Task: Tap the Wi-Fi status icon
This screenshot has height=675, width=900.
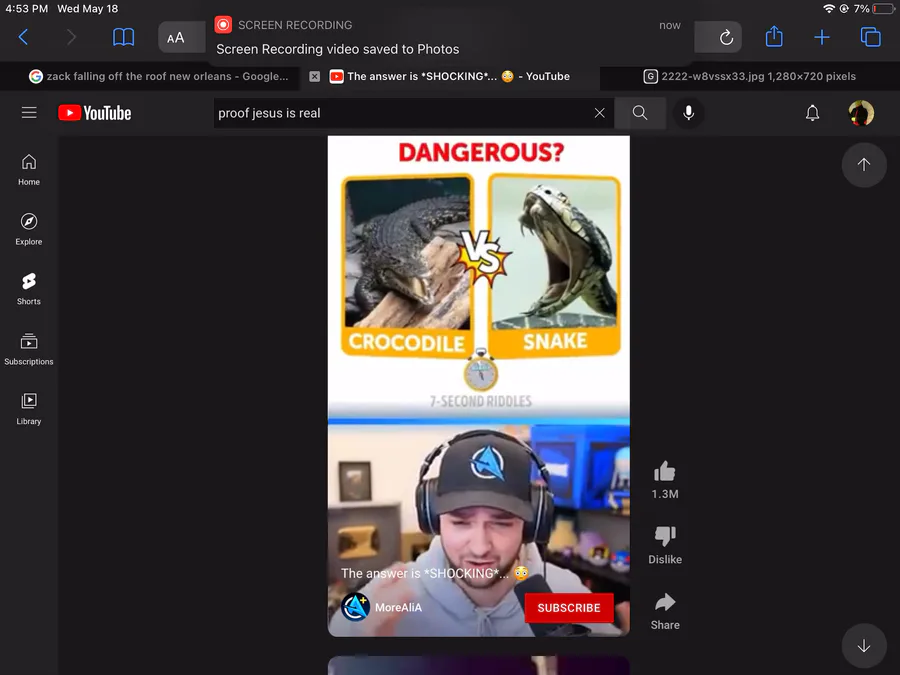Action: tap(828, 9)
